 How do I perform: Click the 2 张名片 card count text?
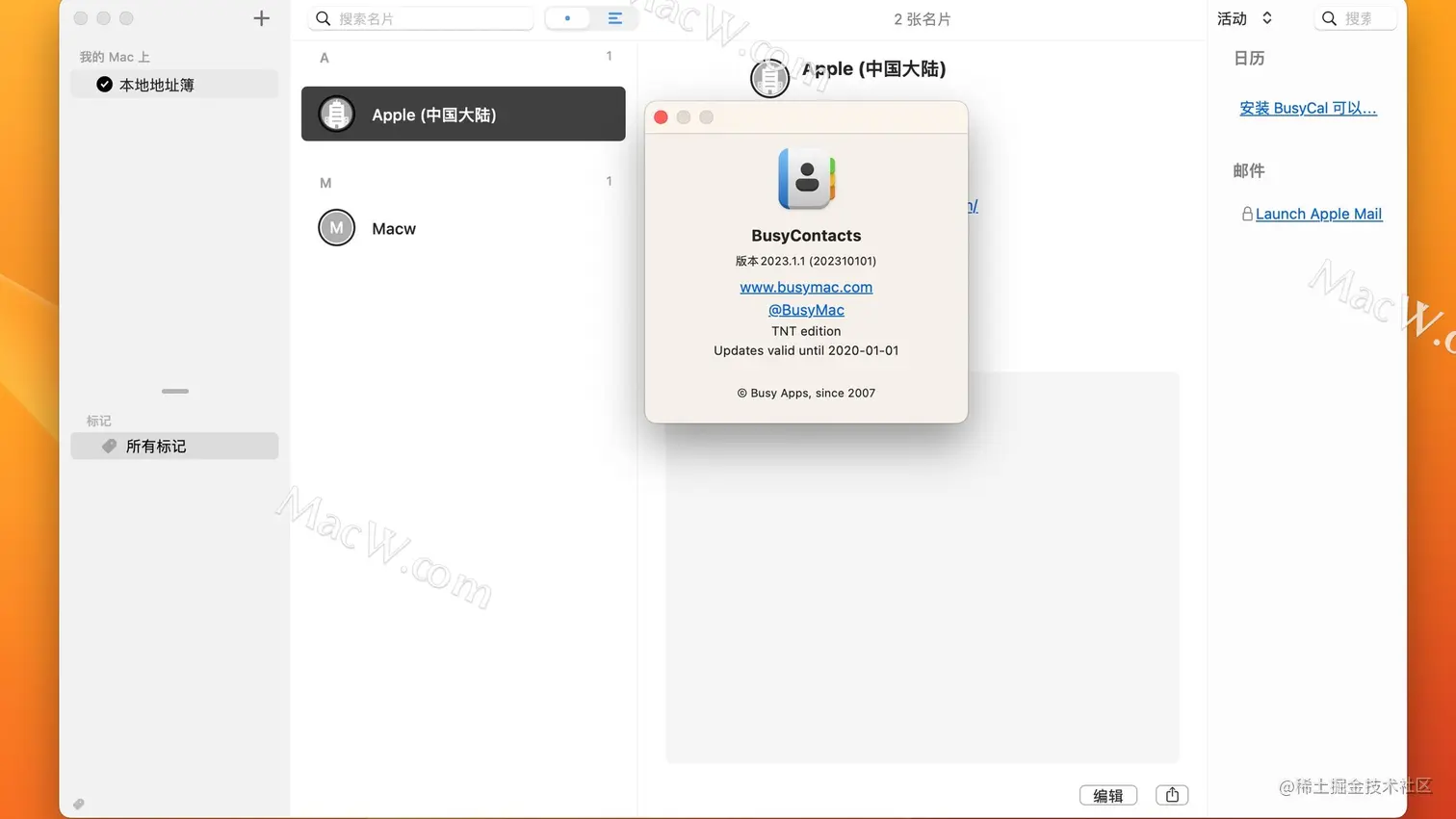coord(922,19)
